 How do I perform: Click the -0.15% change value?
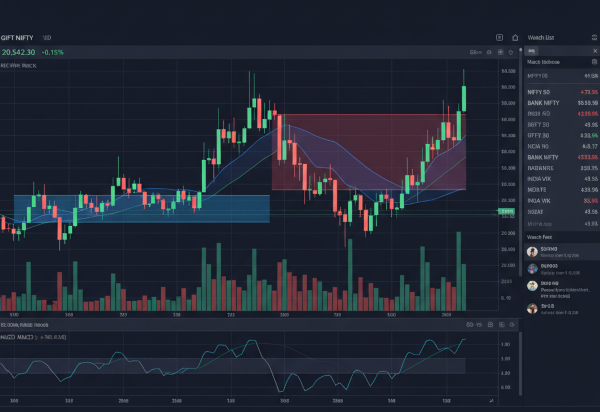click(52, 52)
